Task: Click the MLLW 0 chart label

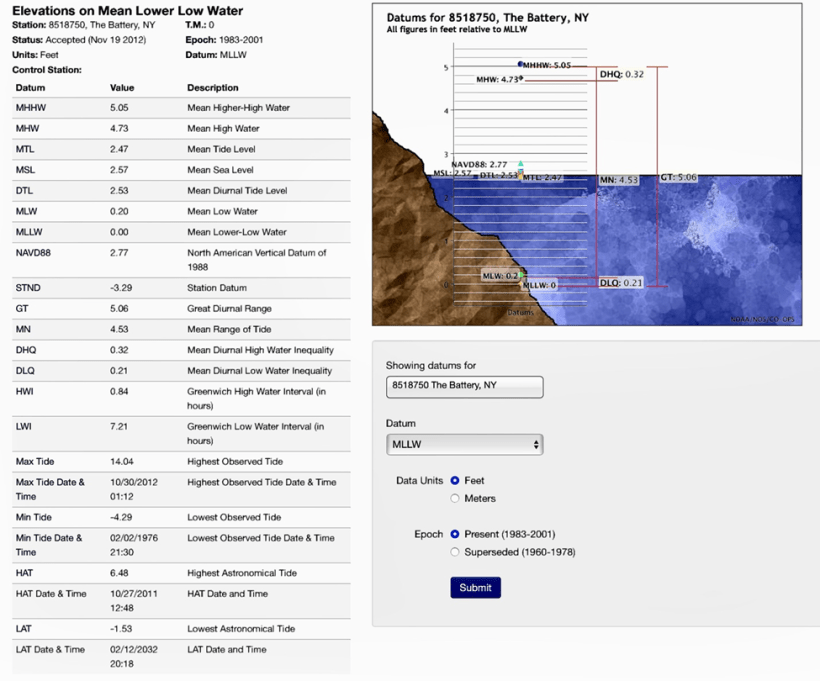Action: [x=539, y=285]
